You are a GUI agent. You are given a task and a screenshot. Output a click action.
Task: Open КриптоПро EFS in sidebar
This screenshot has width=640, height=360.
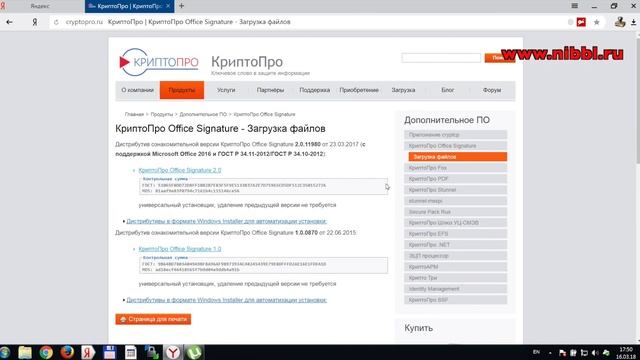point(456,234)
